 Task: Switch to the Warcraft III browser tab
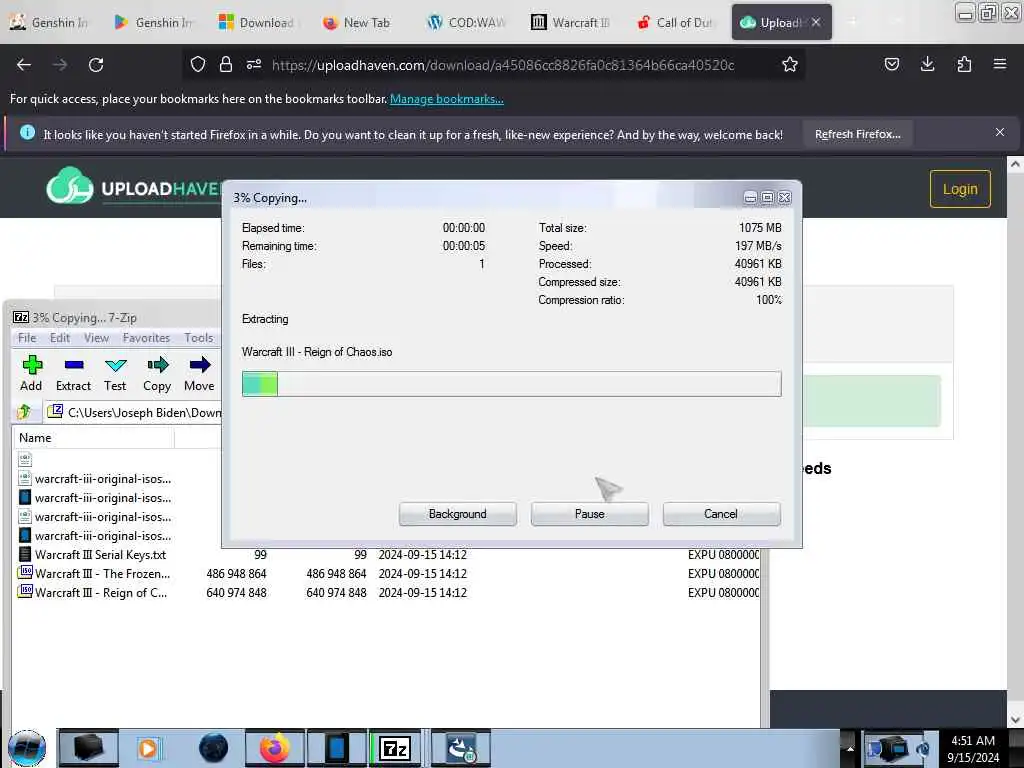point(571,22)
